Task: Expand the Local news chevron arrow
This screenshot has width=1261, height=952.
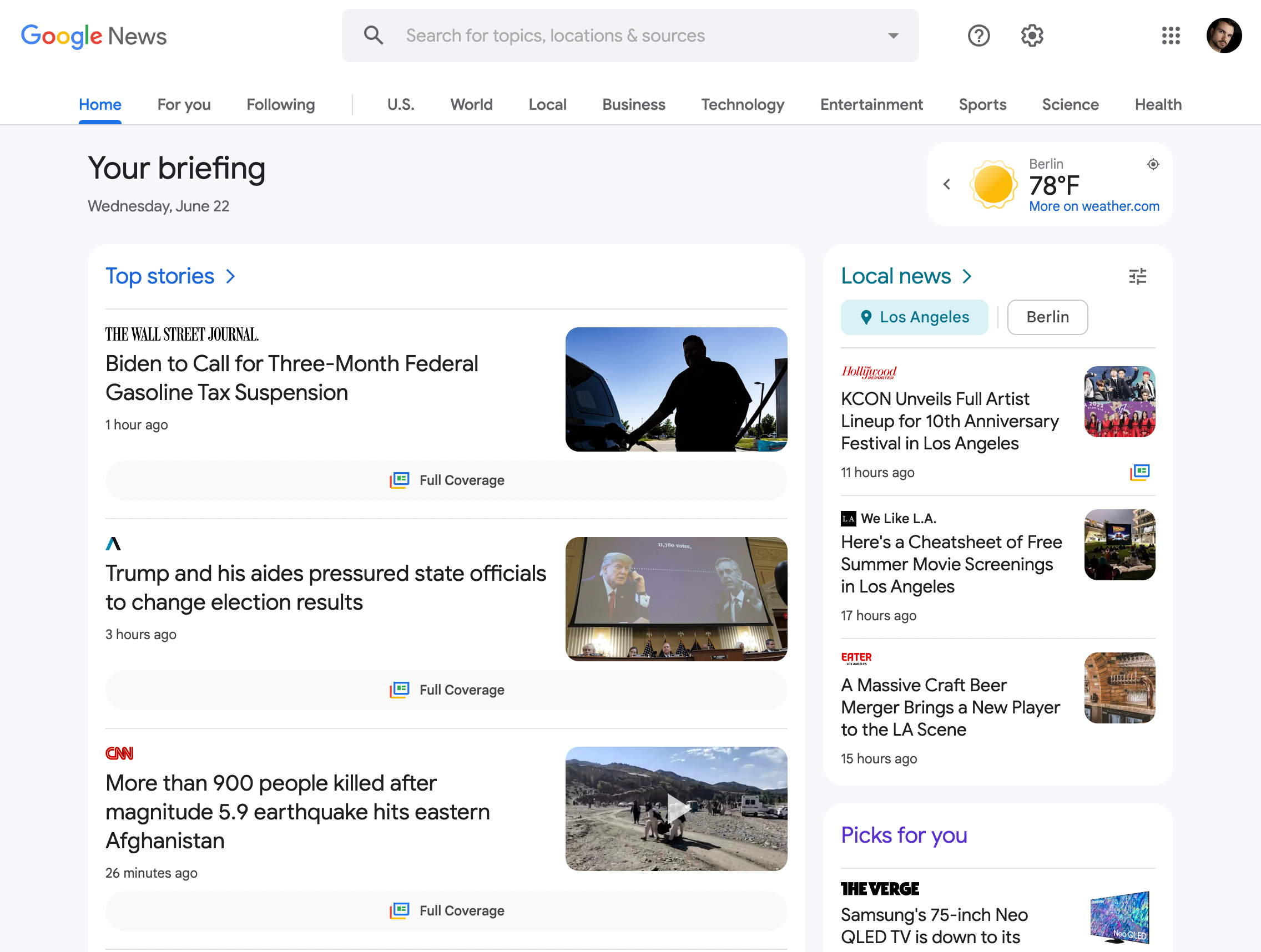Action: click(x=967, y=276)
